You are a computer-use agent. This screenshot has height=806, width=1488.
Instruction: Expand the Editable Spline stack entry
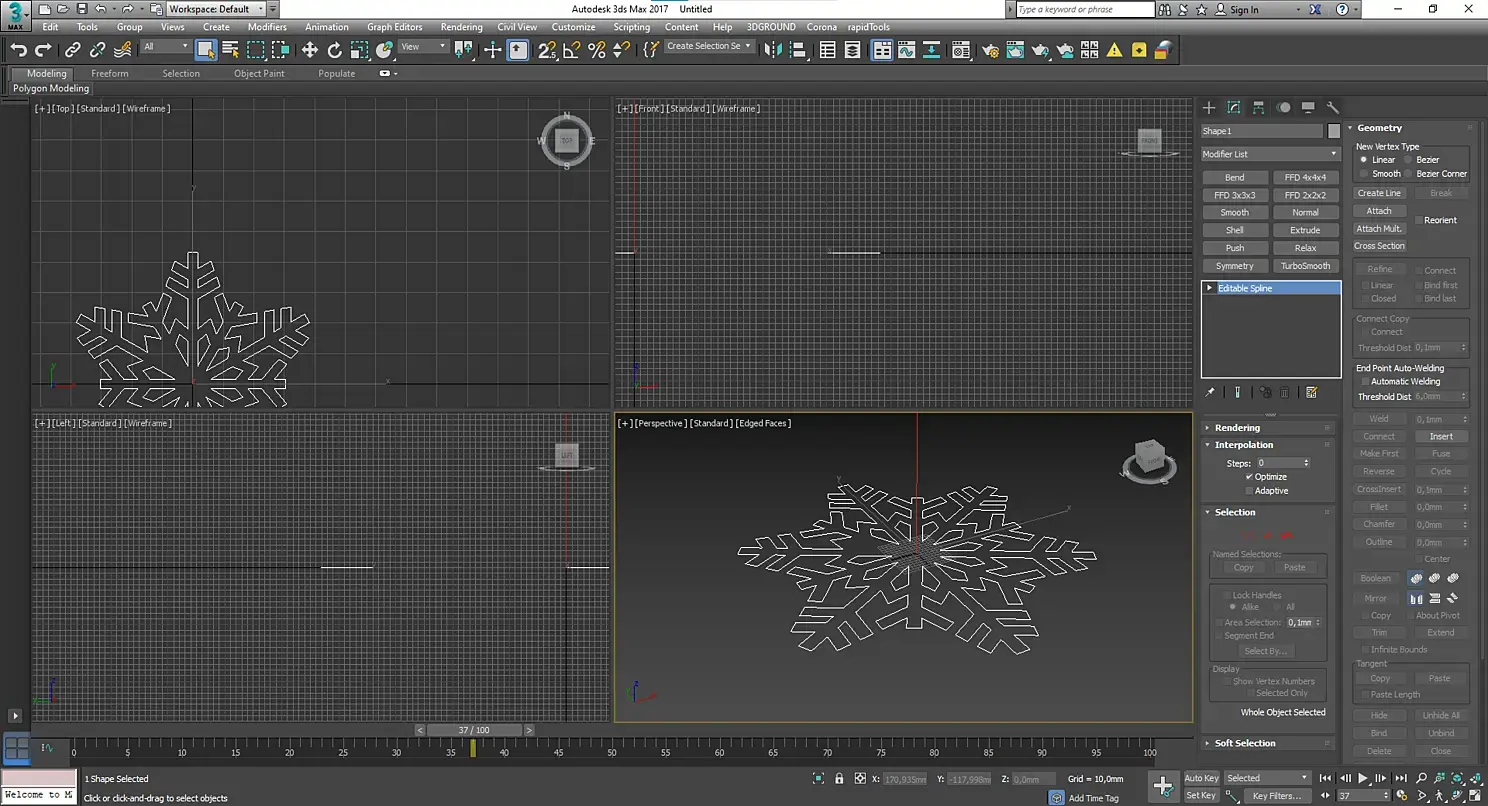1209,288
